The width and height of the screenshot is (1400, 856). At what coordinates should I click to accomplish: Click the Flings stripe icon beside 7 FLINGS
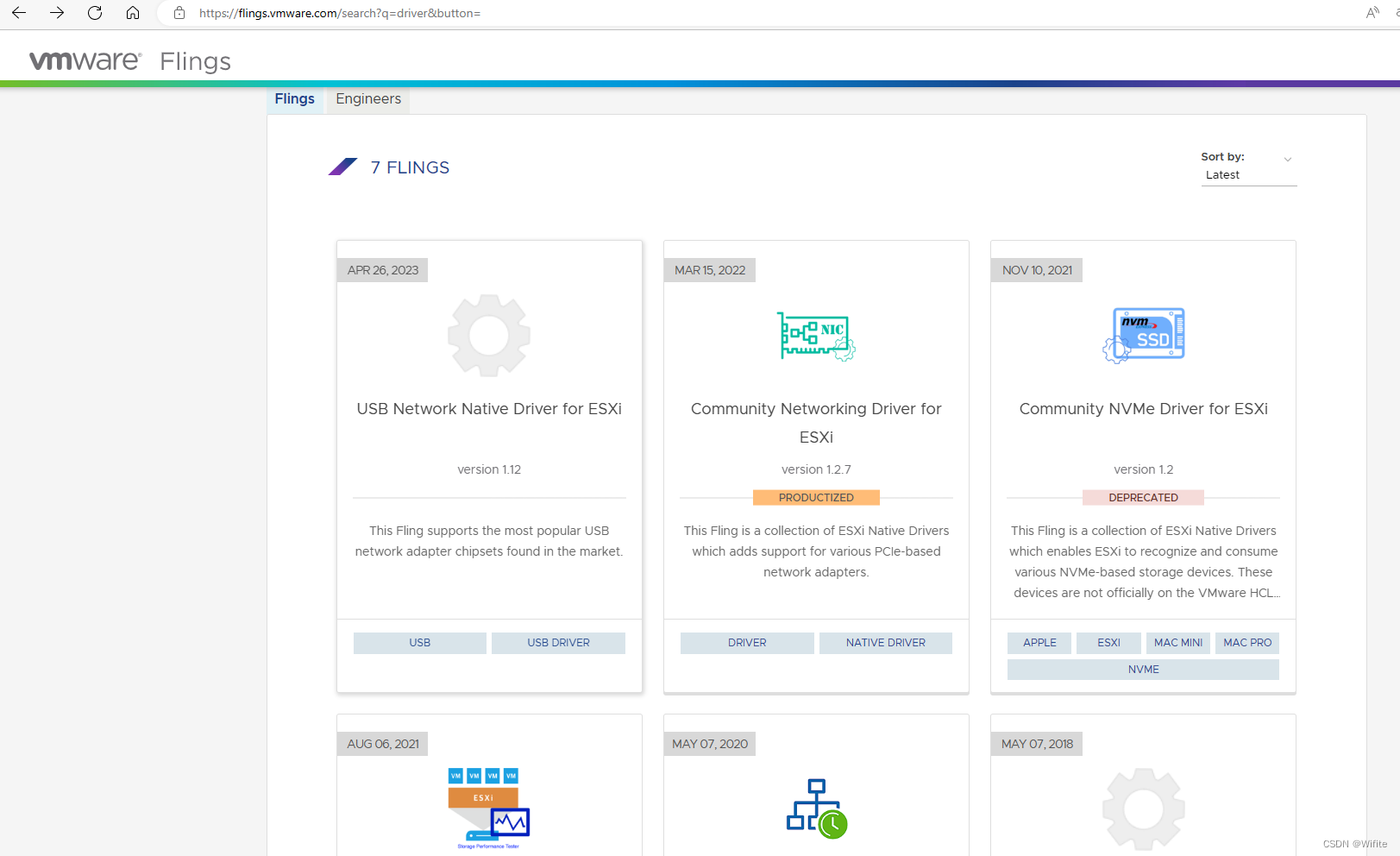(342, 167)
